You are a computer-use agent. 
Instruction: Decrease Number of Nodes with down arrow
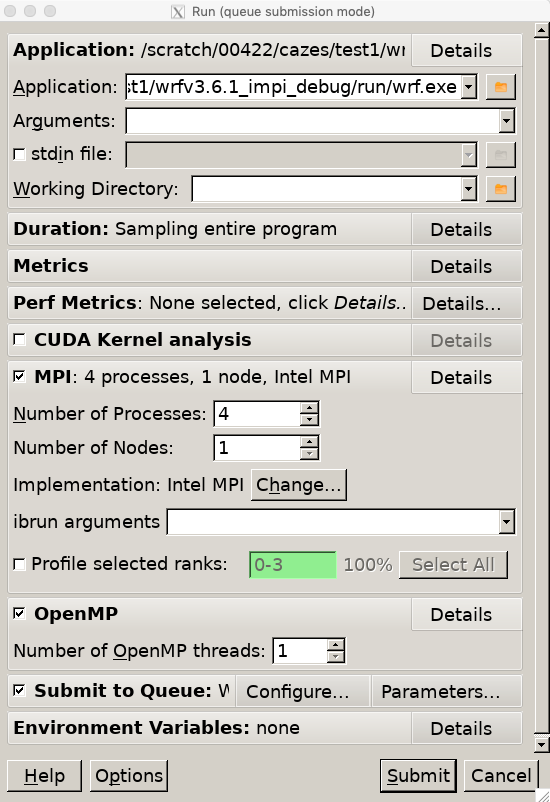(309, 454)
